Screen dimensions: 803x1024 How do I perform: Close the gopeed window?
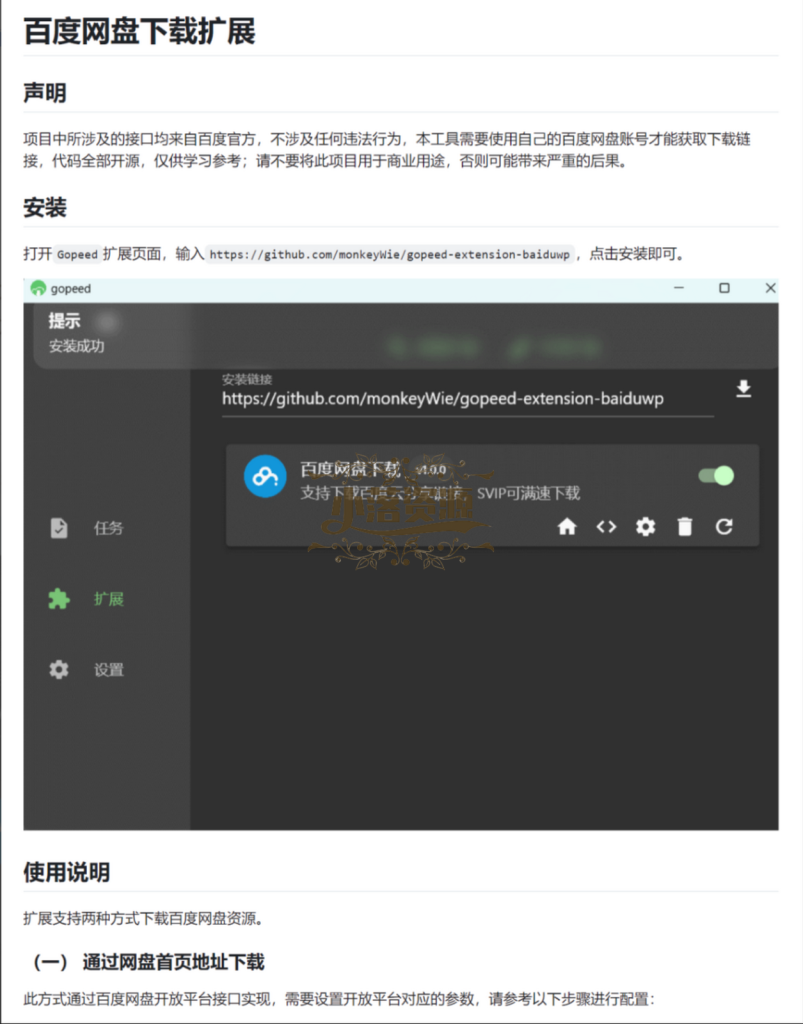click(x=770, y=288)
